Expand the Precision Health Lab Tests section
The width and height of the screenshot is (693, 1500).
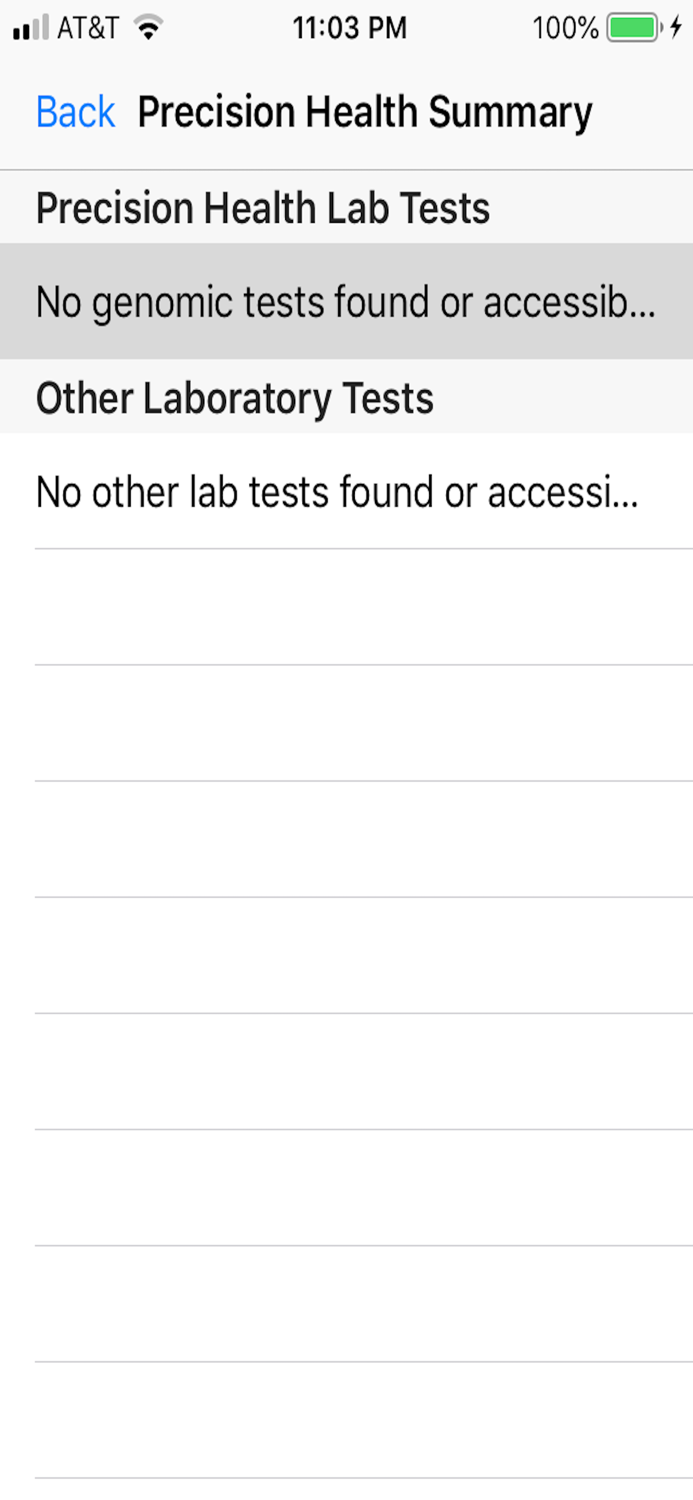pyautogui.click(x=262, y=208)
